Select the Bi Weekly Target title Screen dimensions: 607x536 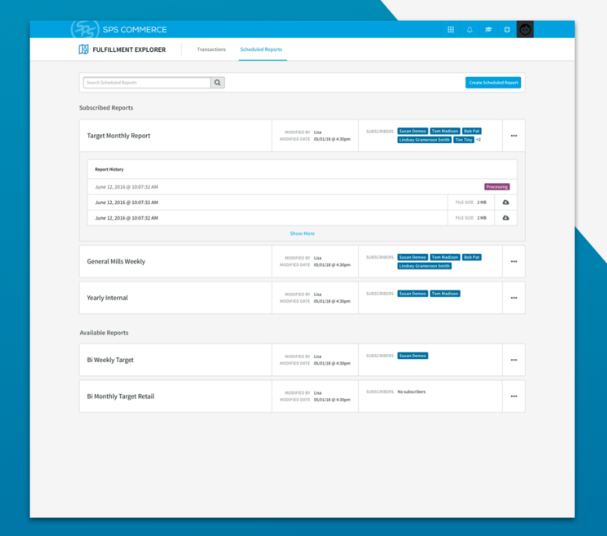click(110, 360)
